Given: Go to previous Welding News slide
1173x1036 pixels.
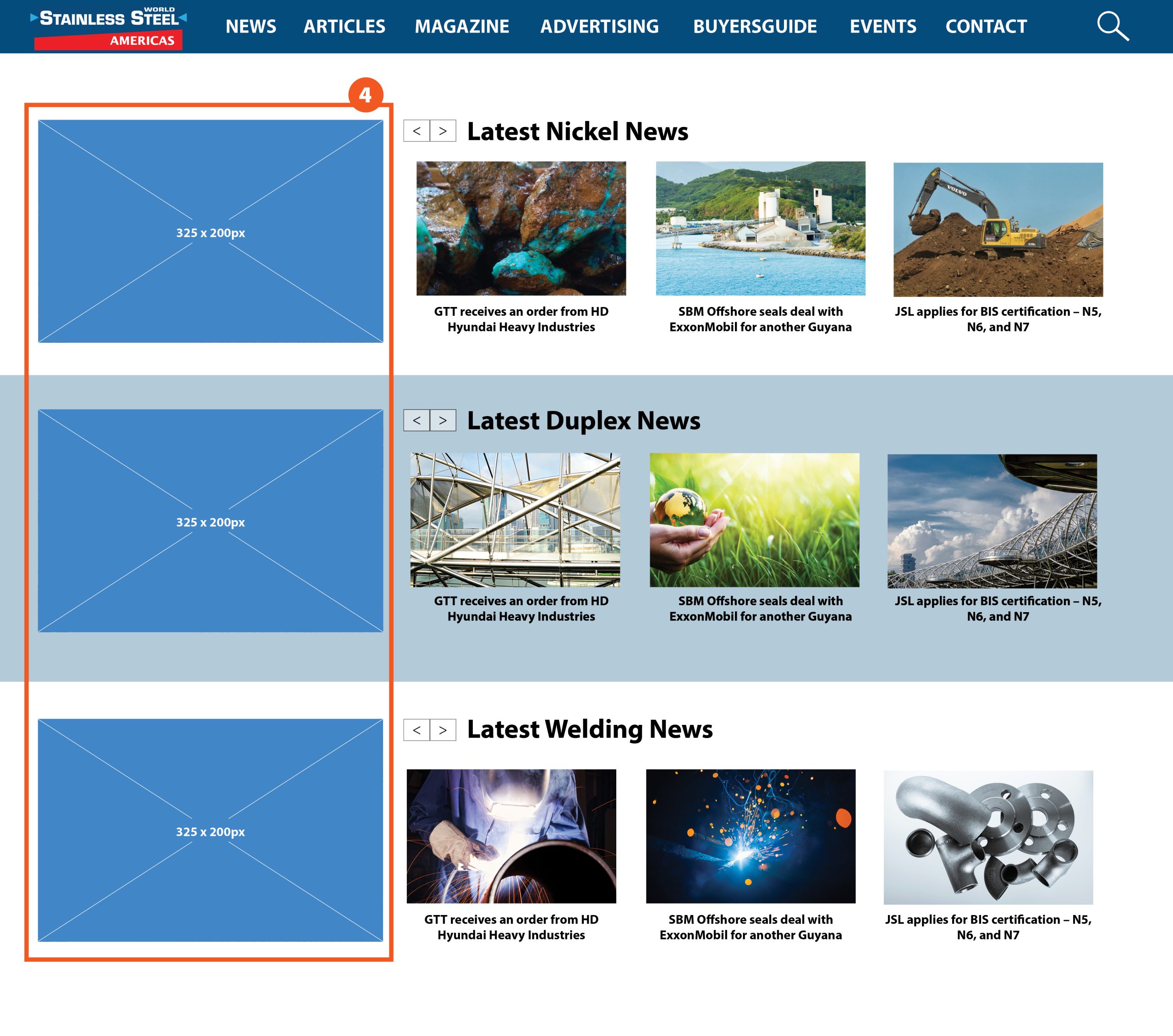Looking at the screenshot, I should click(x=417, y=730).
